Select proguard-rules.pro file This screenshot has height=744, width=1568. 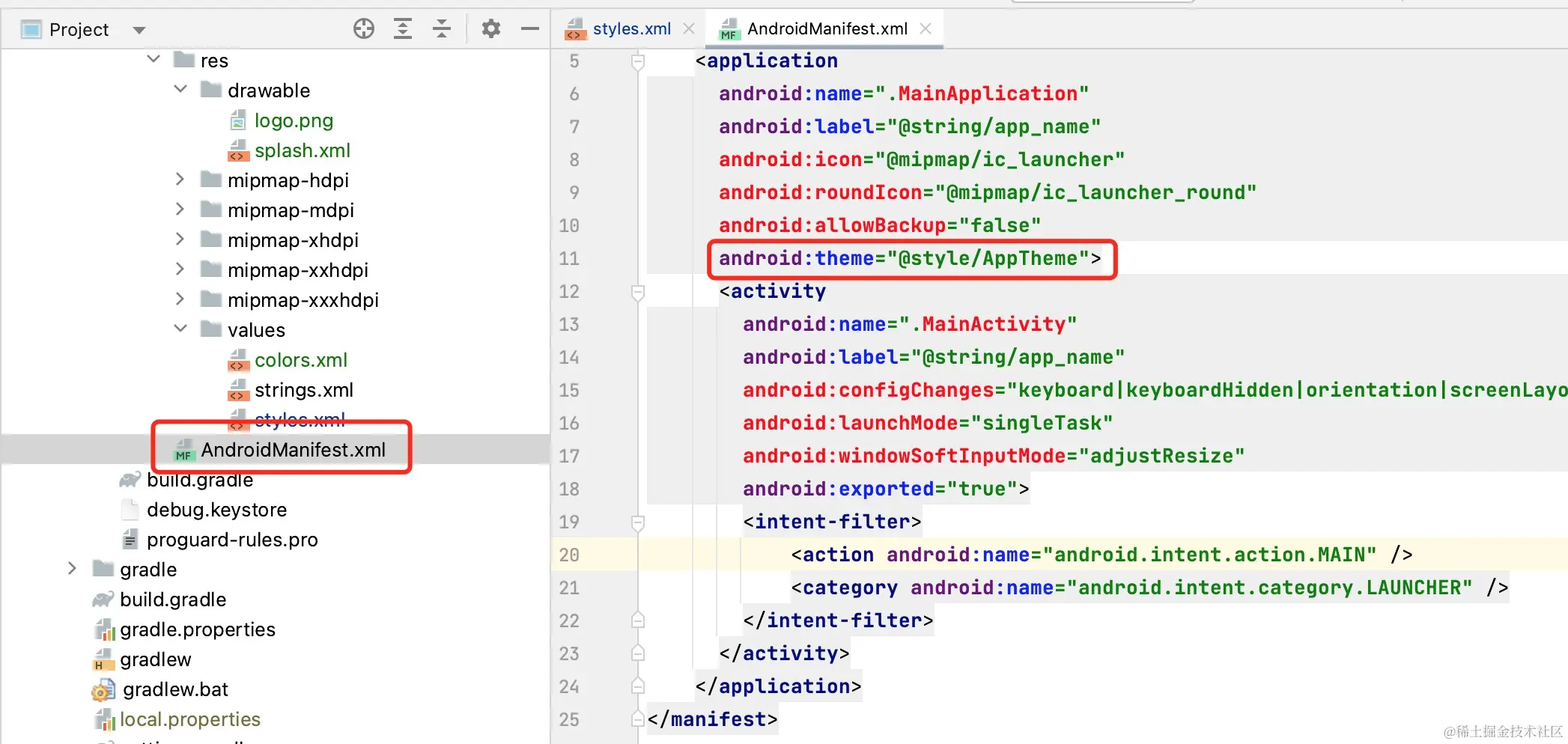tap(232, 540)
